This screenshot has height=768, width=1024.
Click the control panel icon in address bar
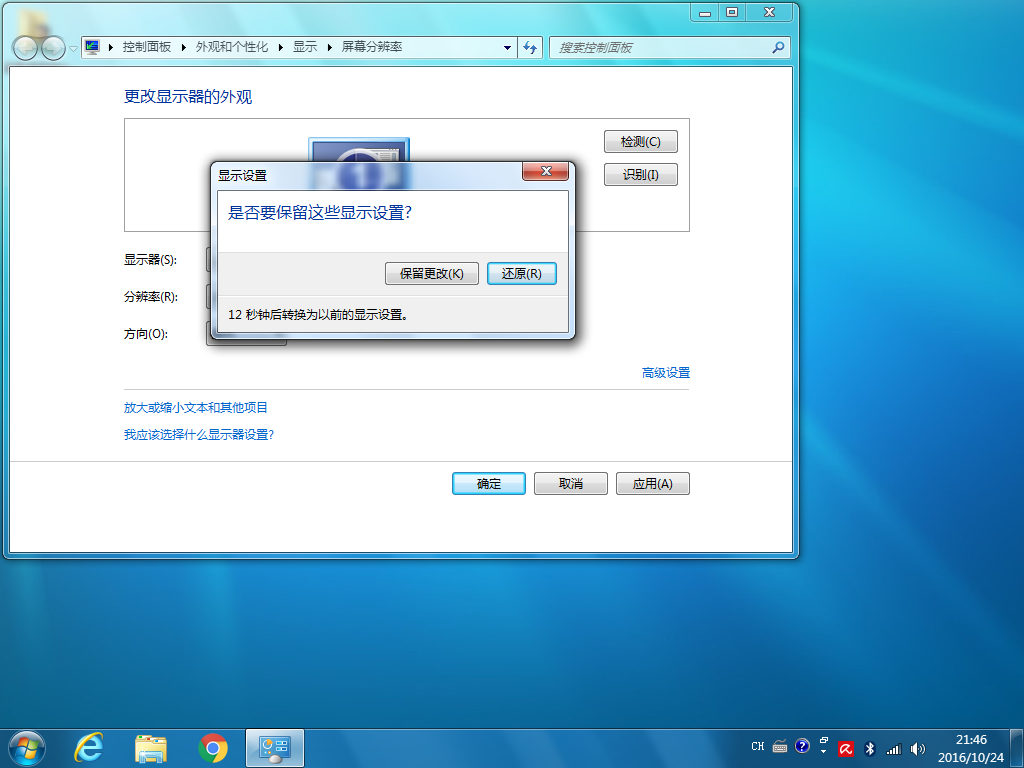[92, 47]
